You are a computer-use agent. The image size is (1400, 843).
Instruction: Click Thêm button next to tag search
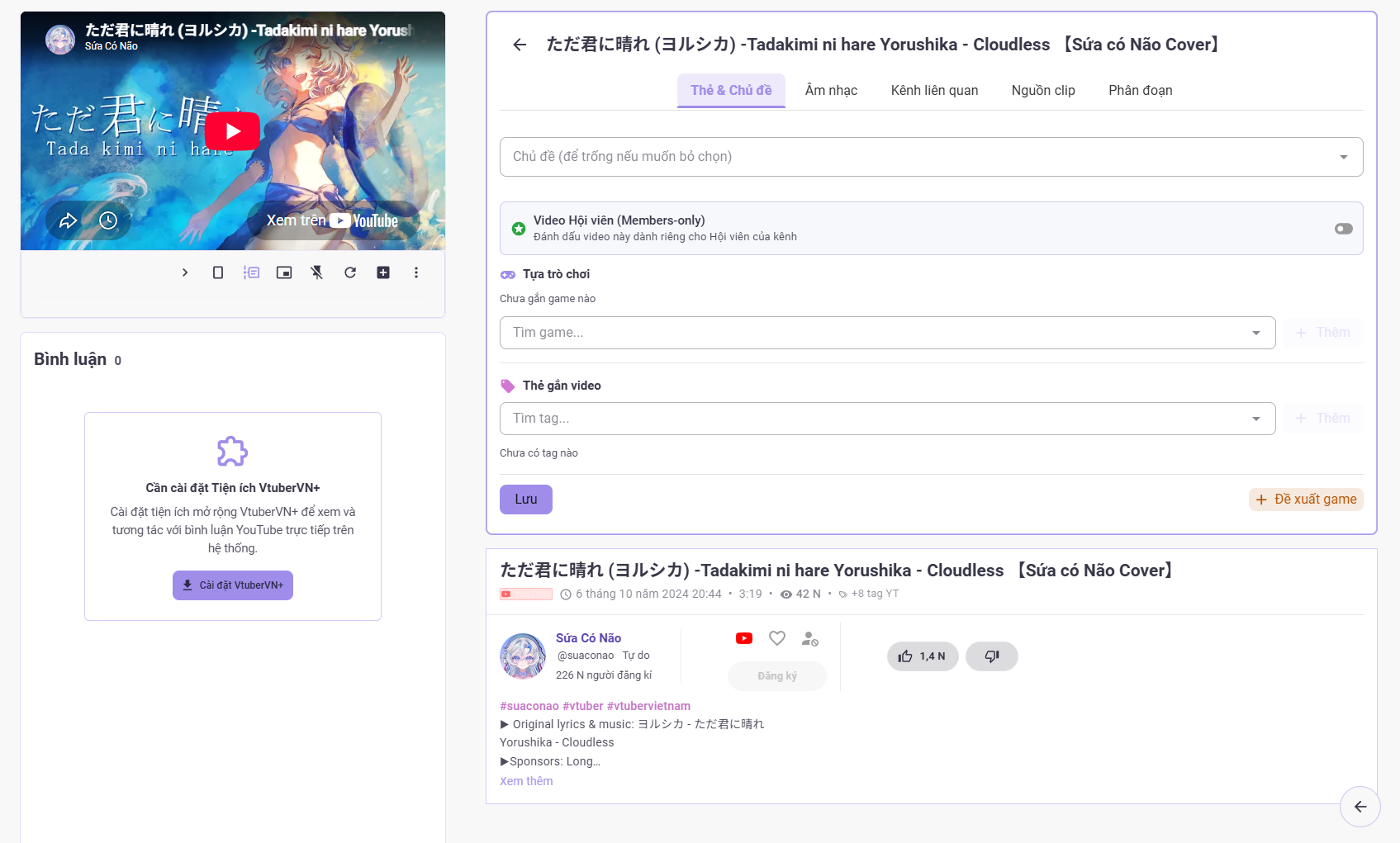pyautogui.click(x=1323, y=419)
